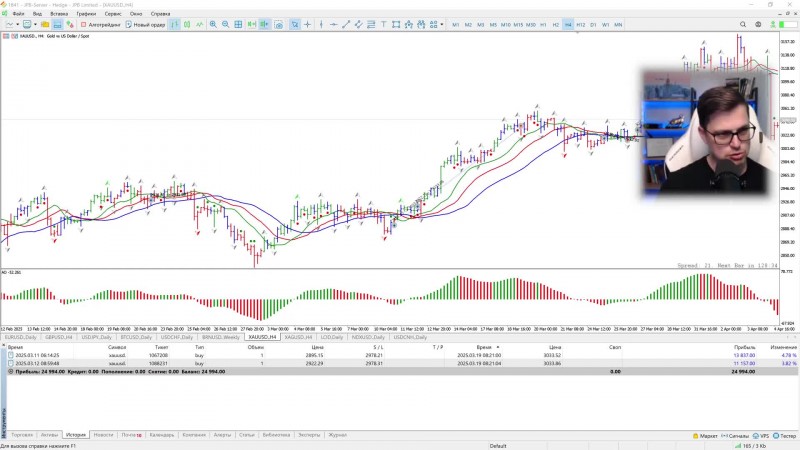Zoom in on the chart
This screenshot has height=450, width=800.
point(213,24)
